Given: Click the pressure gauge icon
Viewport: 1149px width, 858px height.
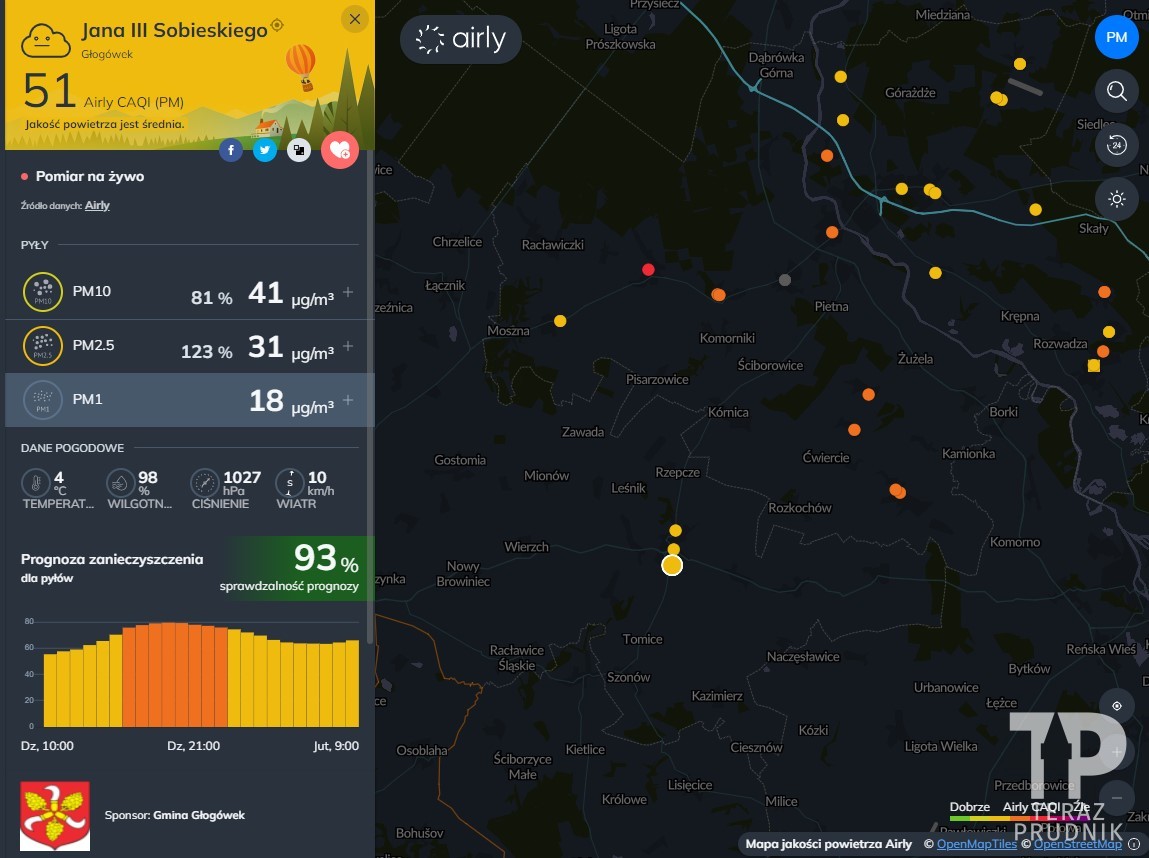Looking at the screenshot, I should click(204, 483).
